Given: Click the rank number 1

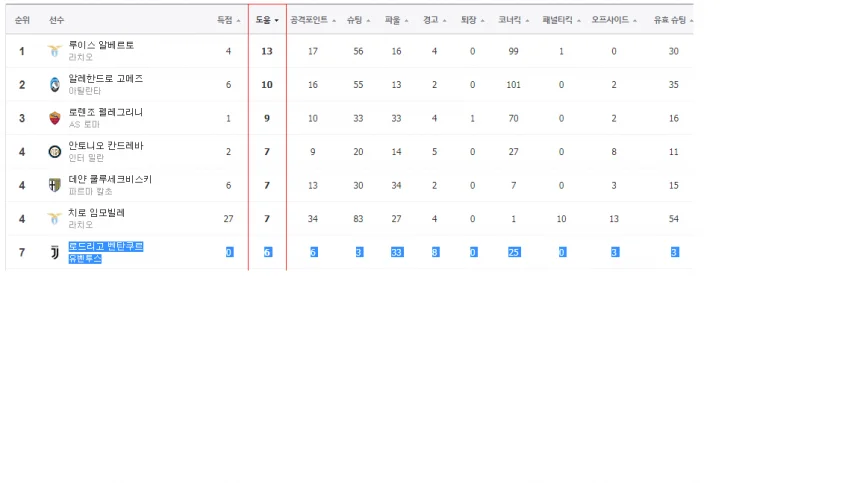Looking at the screenshot, I should coord(22,51).
